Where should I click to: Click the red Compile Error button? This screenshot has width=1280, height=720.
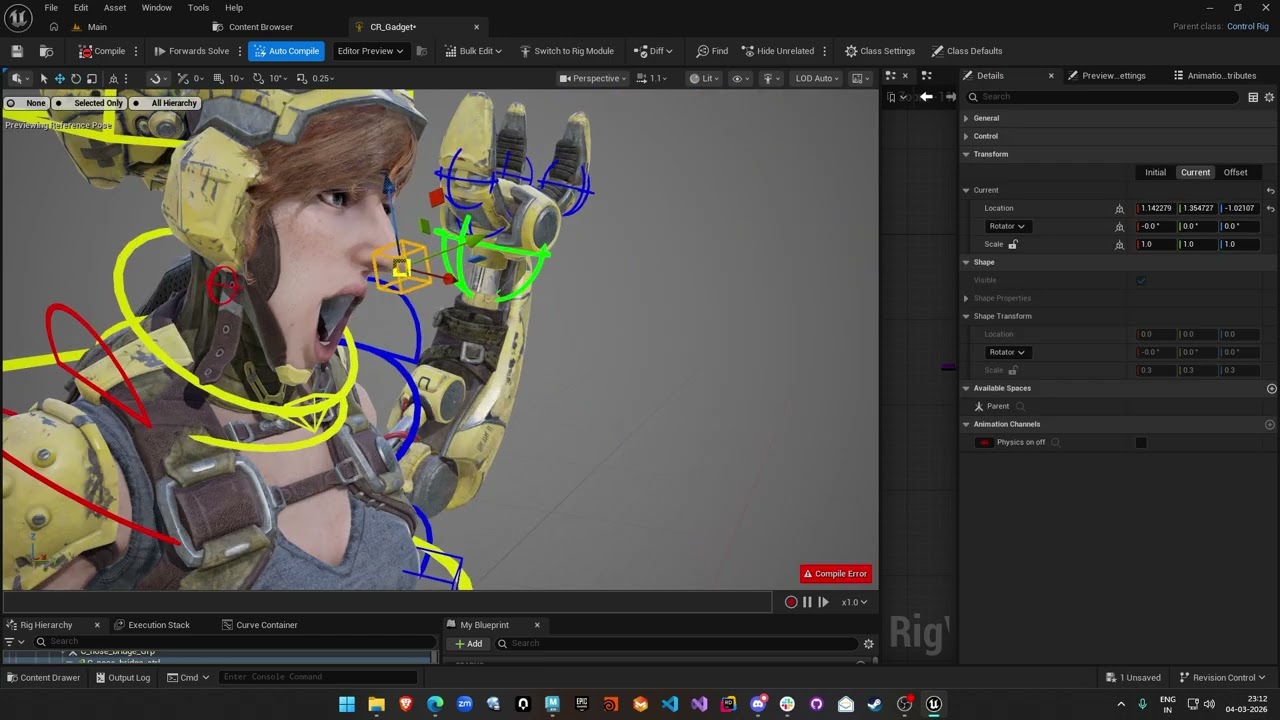(x=836, y=574)
